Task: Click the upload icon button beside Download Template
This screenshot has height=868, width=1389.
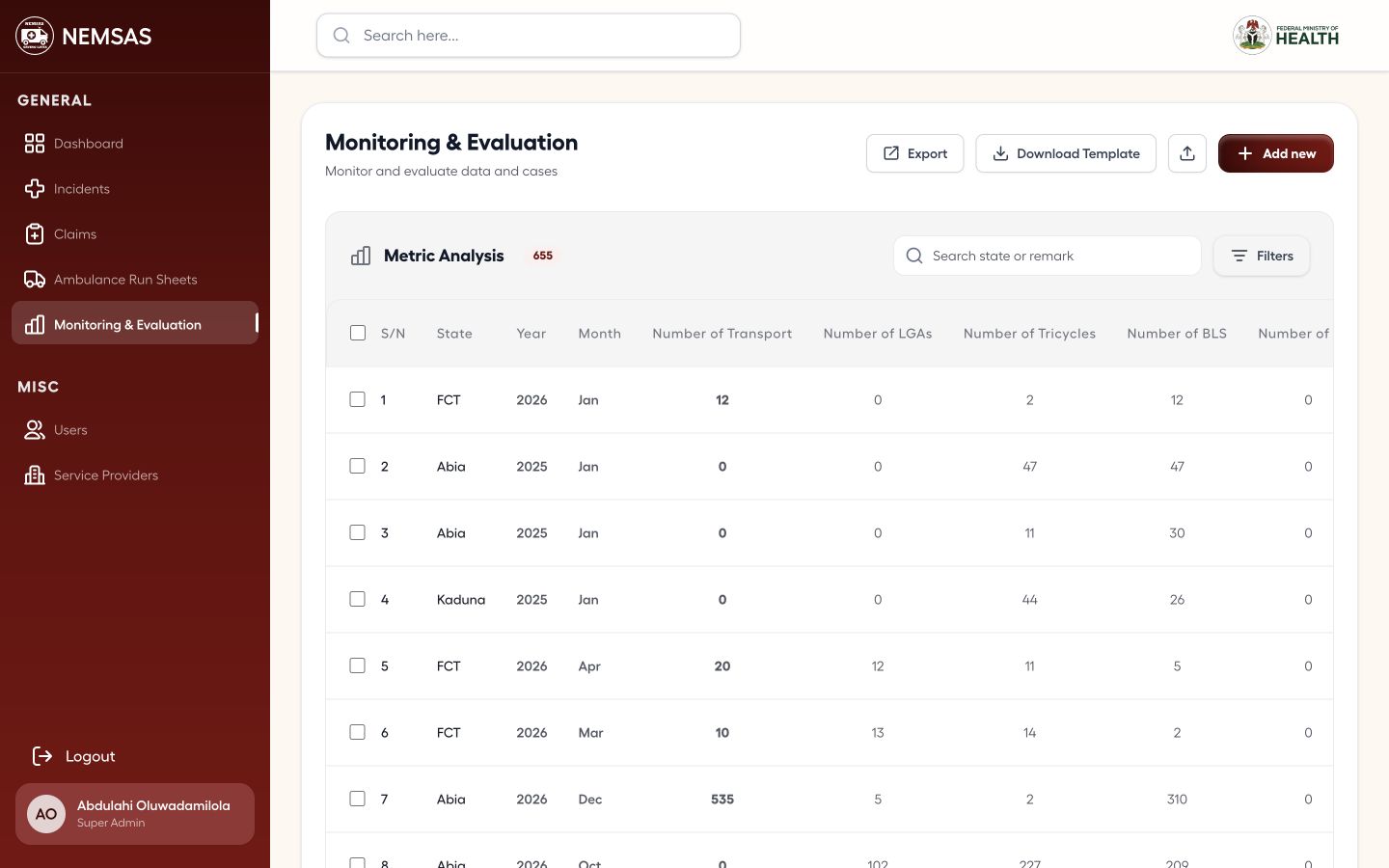Action: pos(1187,153)
